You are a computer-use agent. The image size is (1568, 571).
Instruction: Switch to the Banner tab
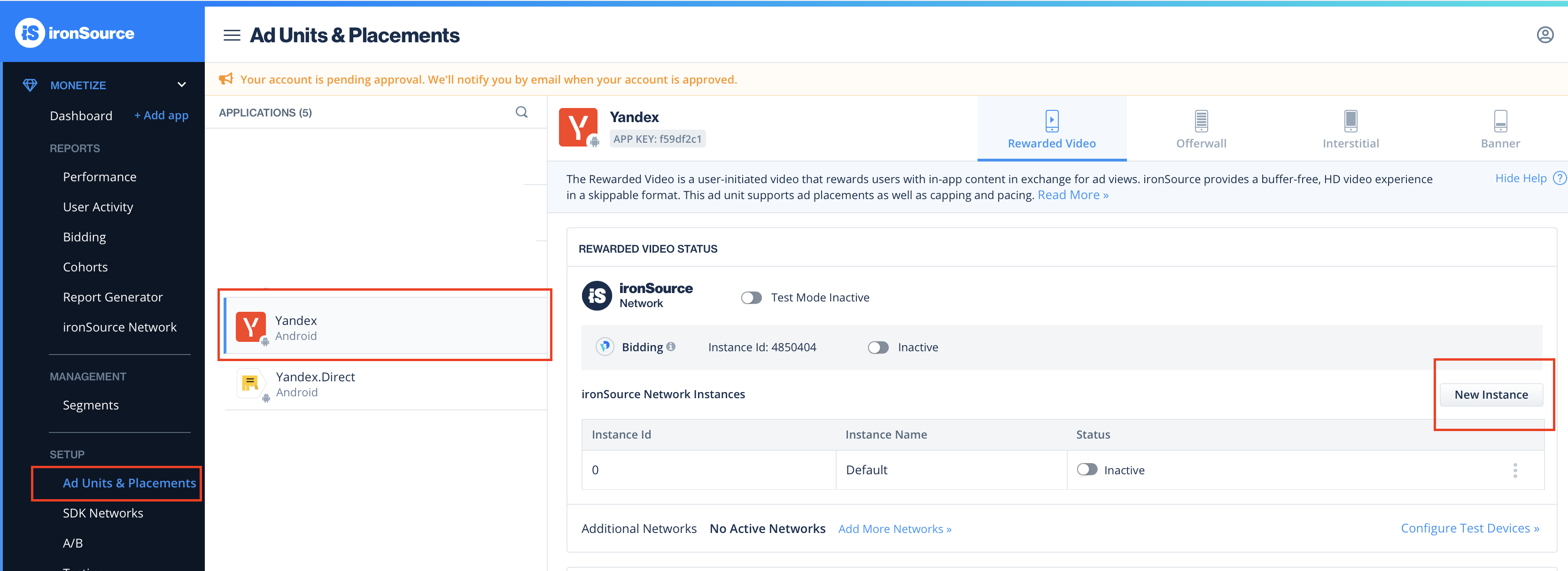[1500, 129]
